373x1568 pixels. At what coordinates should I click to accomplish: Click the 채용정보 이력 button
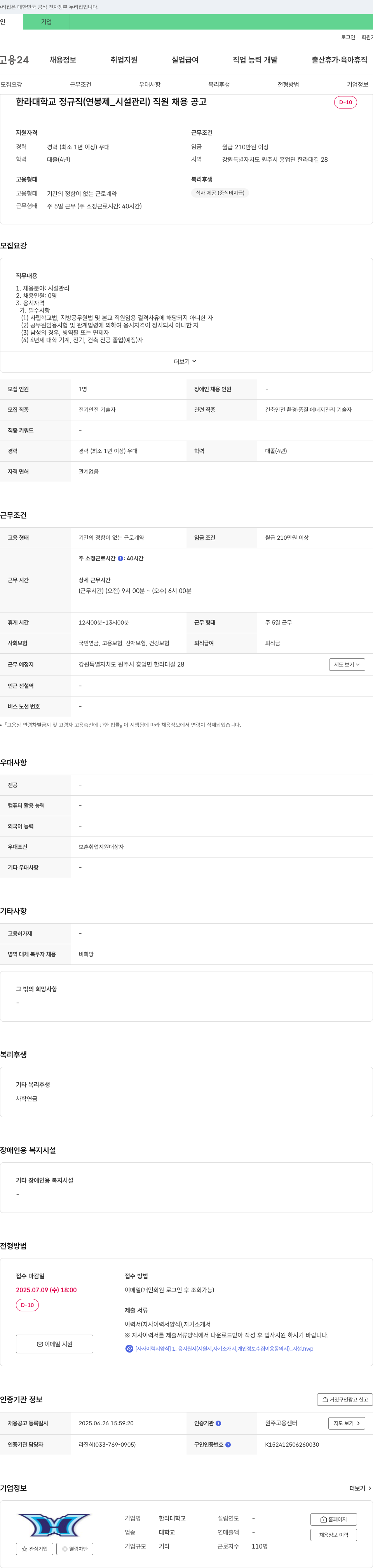click(x=333, y=1535)
